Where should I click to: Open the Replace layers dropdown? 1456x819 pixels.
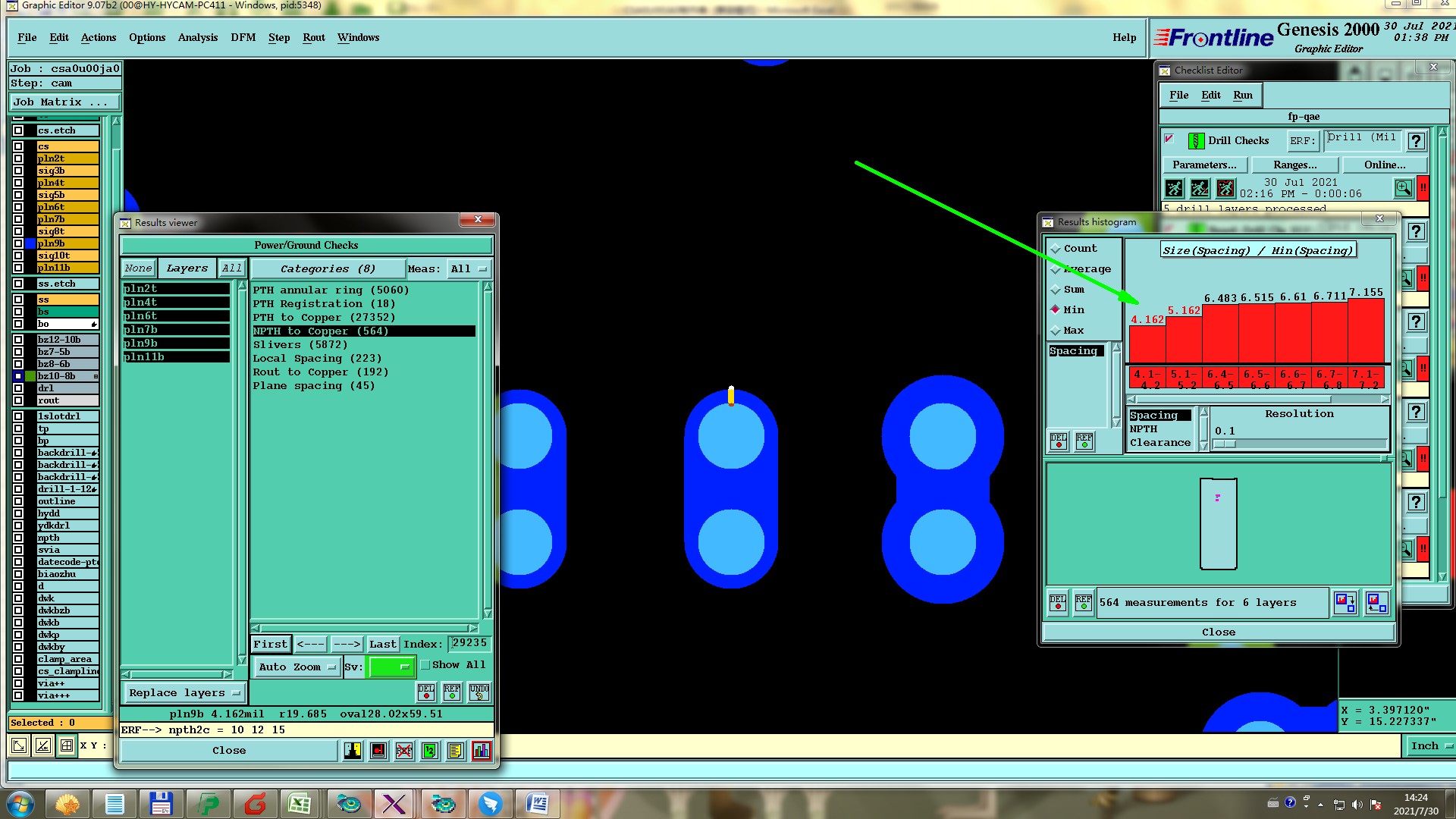184,693
